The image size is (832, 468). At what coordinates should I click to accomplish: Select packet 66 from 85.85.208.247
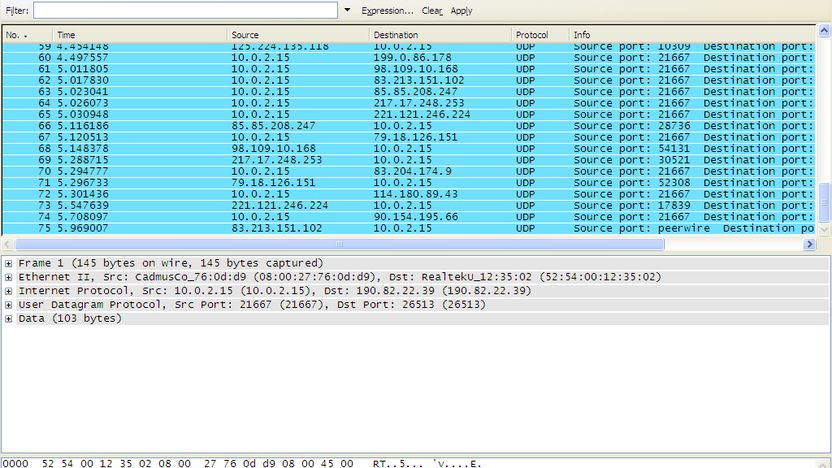coord(409,126)
